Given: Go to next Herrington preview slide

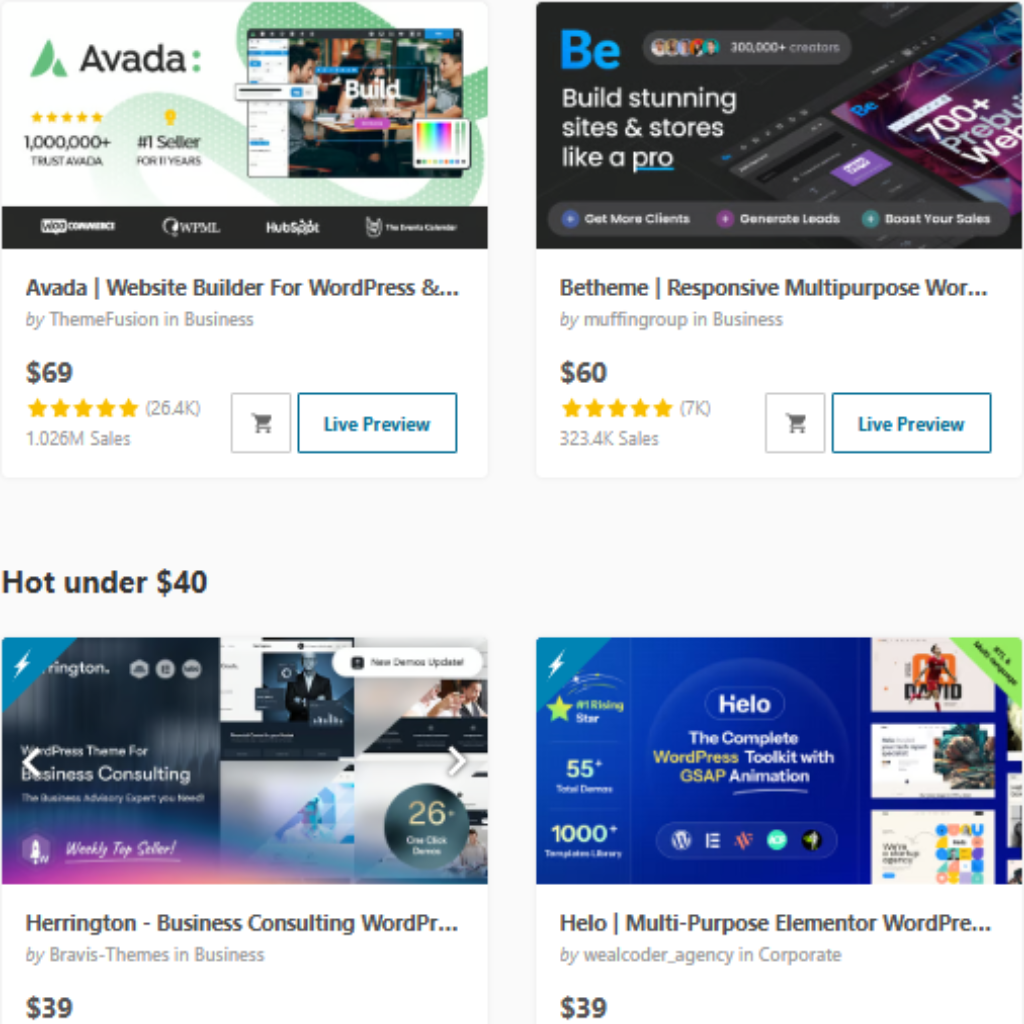Looking at the screenshot, I should (457, 761).
